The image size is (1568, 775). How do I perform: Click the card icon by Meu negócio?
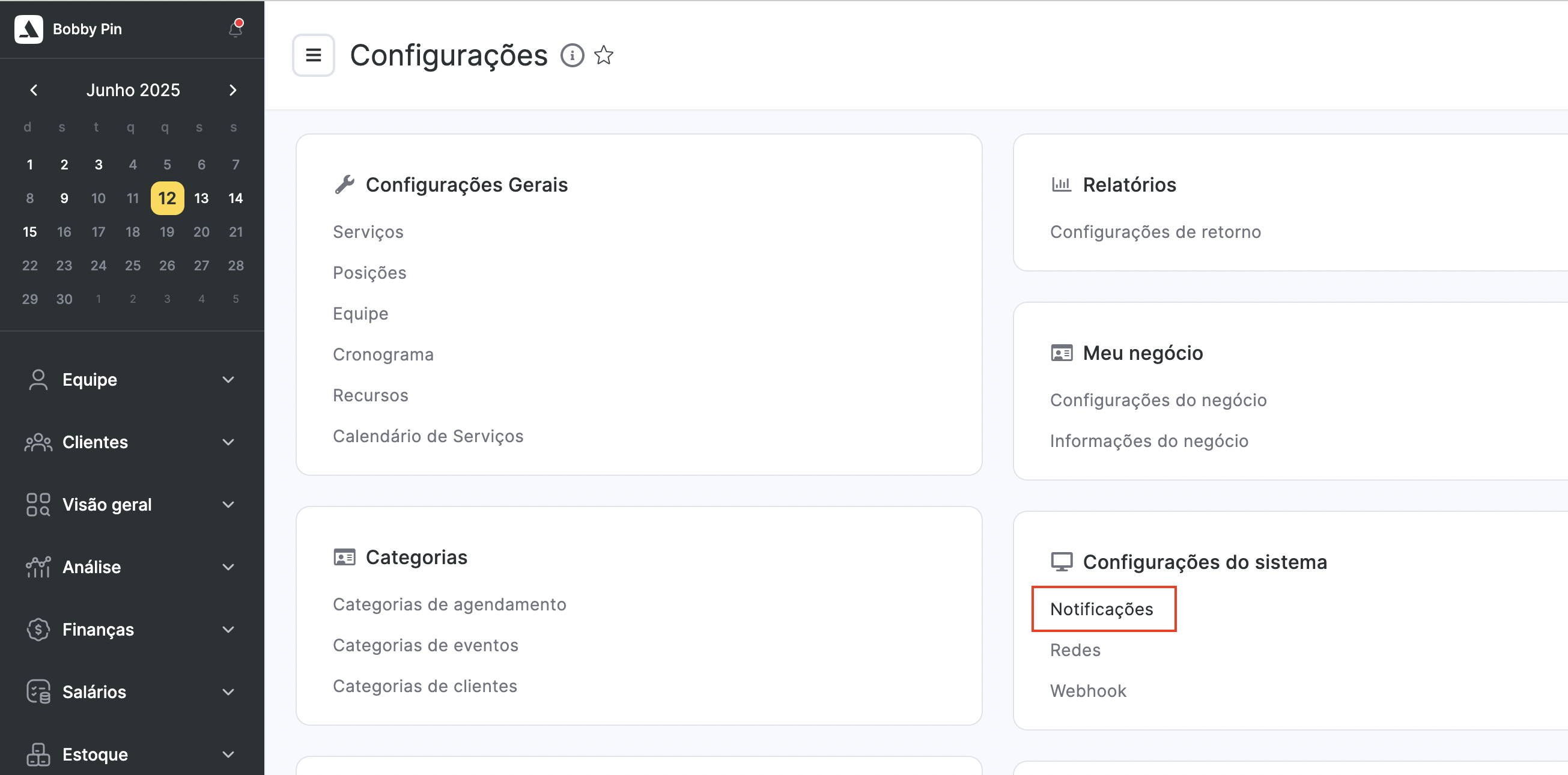pyautogui.click(x=1062, y=353)
